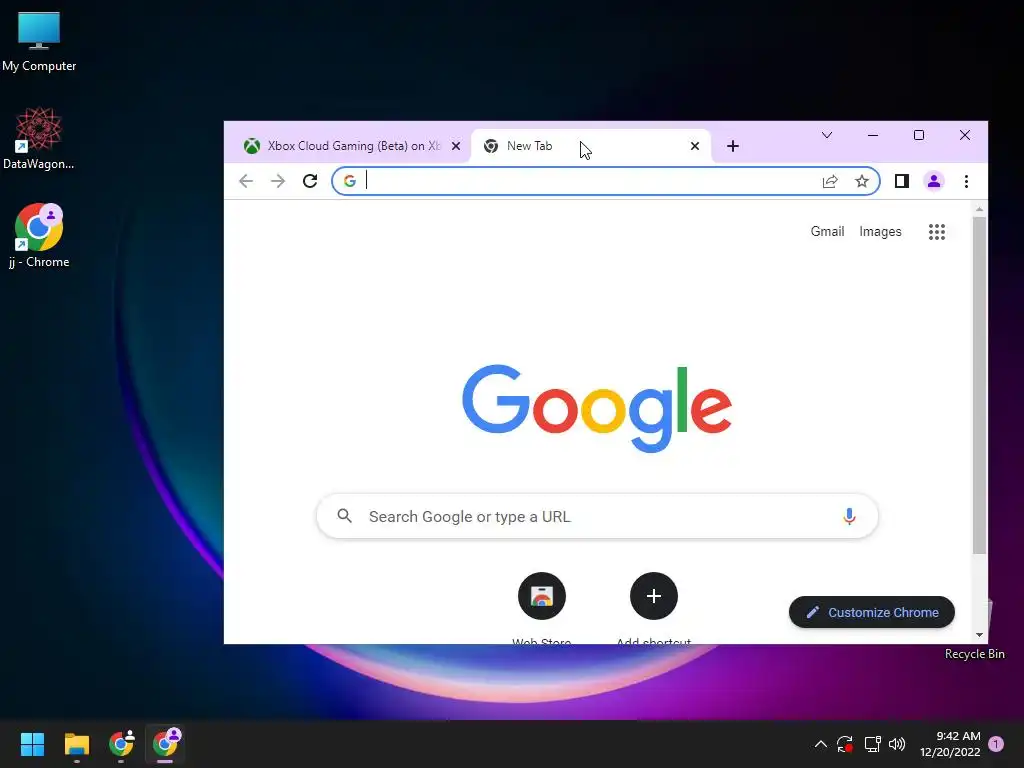The width and height of the screenshot is (1024, 768).
Task: Go back to previous page
Action: [x=246, y=181]
